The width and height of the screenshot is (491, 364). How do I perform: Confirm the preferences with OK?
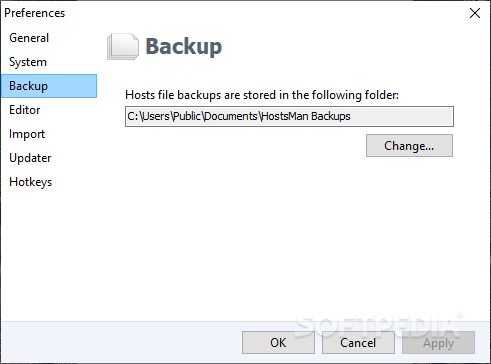tap(278, 342)
